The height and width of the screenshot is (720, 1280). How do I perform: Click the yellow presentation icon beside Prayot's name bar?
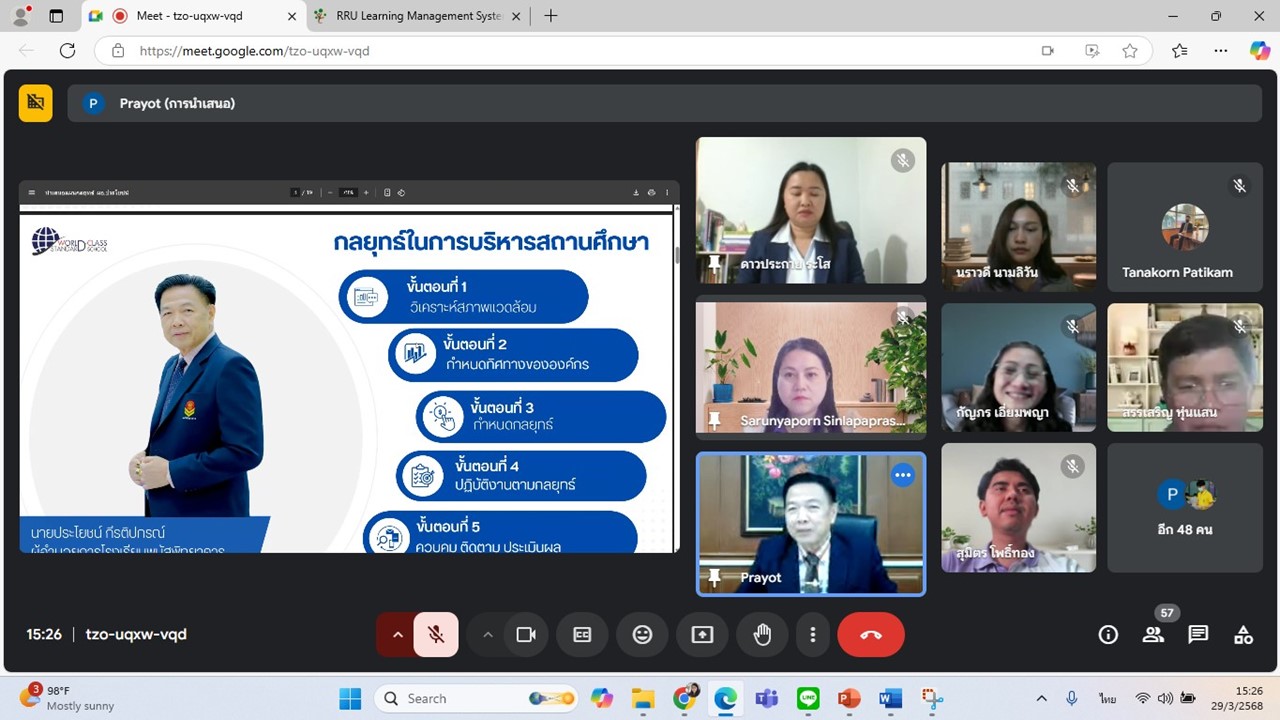pos(36,102)
